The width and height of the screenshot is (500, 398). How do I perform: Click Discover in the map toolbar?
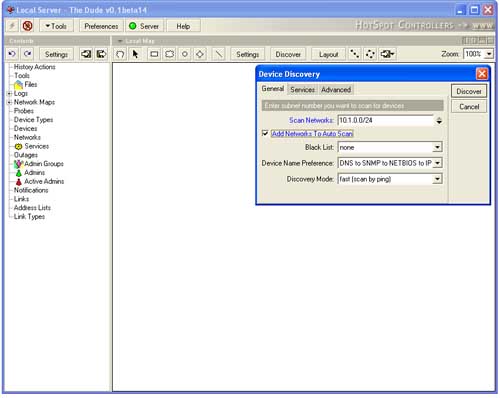(x=288, y=54)
